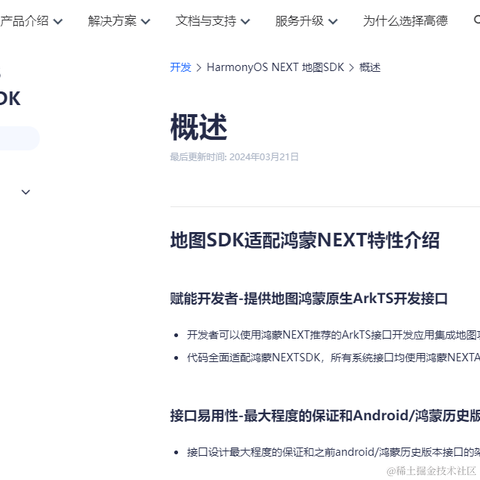Open the 文档与支持 menu
Screen dimensions: 480x480
pos(206,21)
